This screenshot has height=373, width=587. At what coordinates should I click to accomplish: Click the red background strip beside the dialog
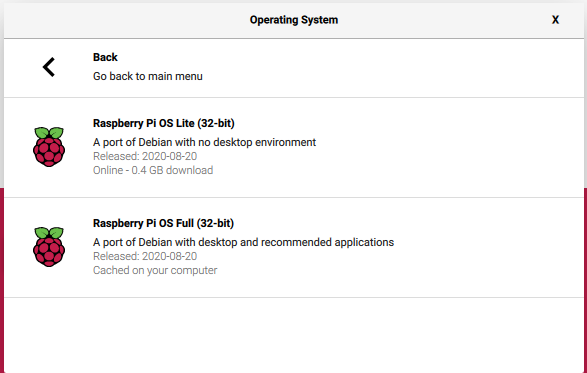(2, 280)
